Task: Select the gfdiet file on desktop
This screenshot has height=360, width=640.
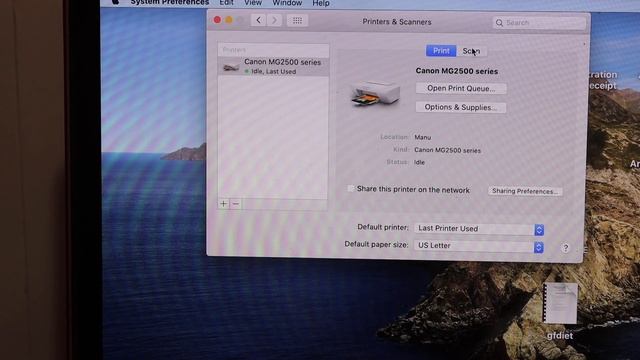Action: point(560,311)
